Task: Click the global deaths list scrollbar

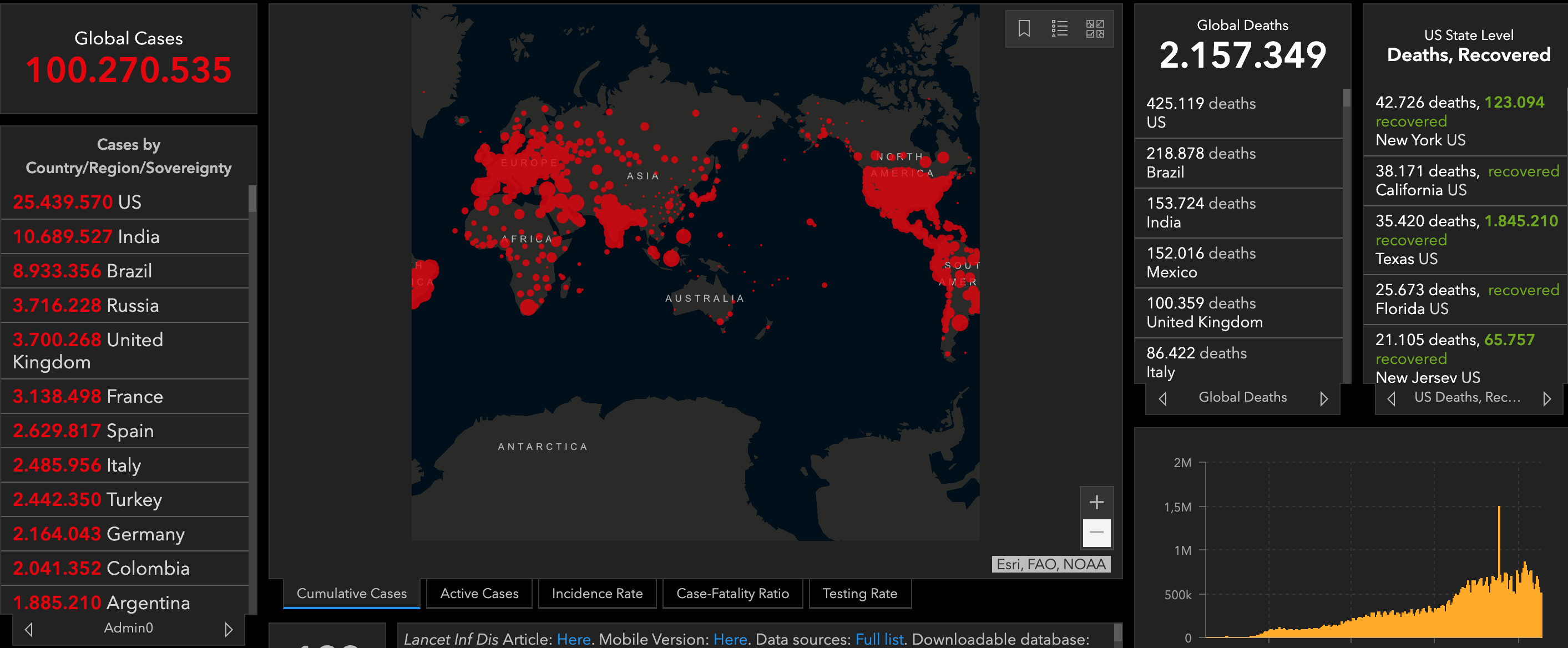Action: coord(1347,98)
